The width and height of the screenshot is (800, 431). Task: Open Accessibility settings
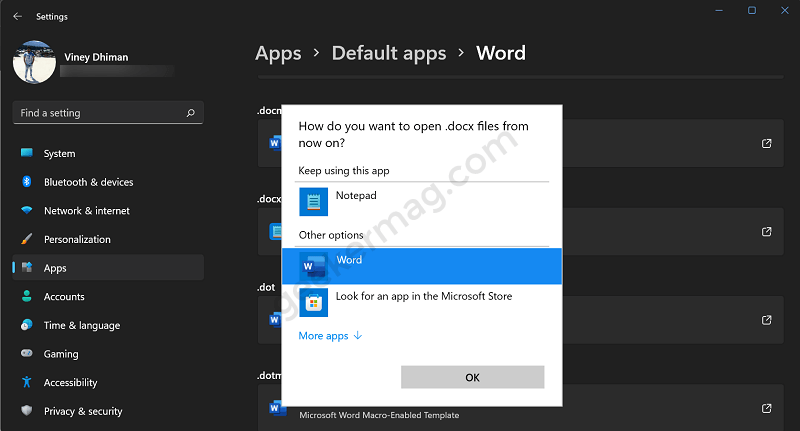pos(108,382)
